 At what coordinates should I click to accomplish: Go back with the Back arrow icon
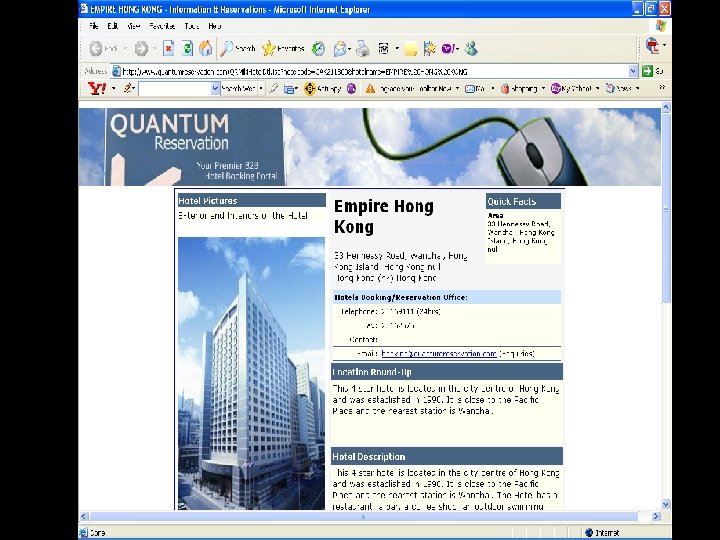click(96, 48)
